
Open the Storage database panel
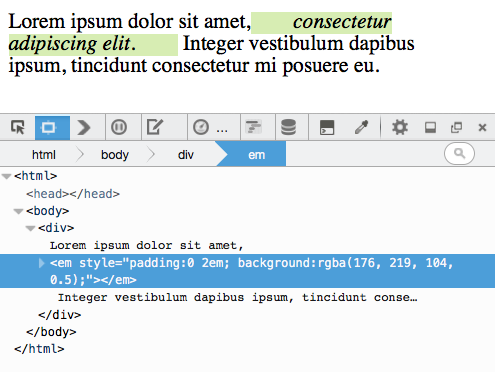click(x=288, y=127)
